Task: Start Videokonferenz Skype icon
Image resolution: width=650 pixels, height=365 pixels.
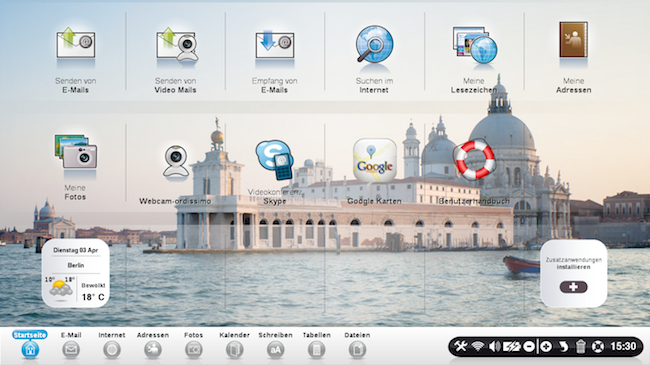Action: (275, 160)
